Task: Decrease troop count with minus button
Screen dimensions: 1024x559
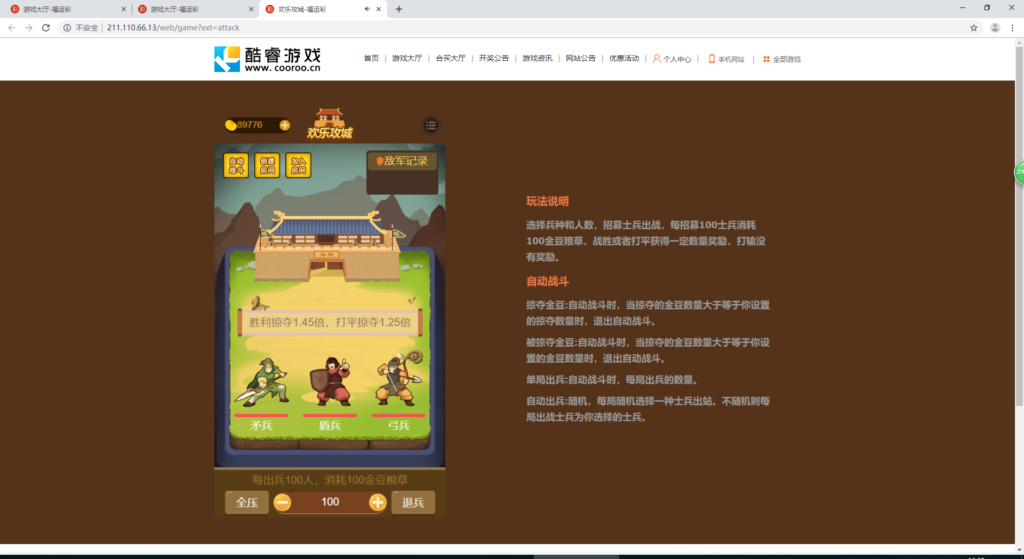Action: click(283, 502)
